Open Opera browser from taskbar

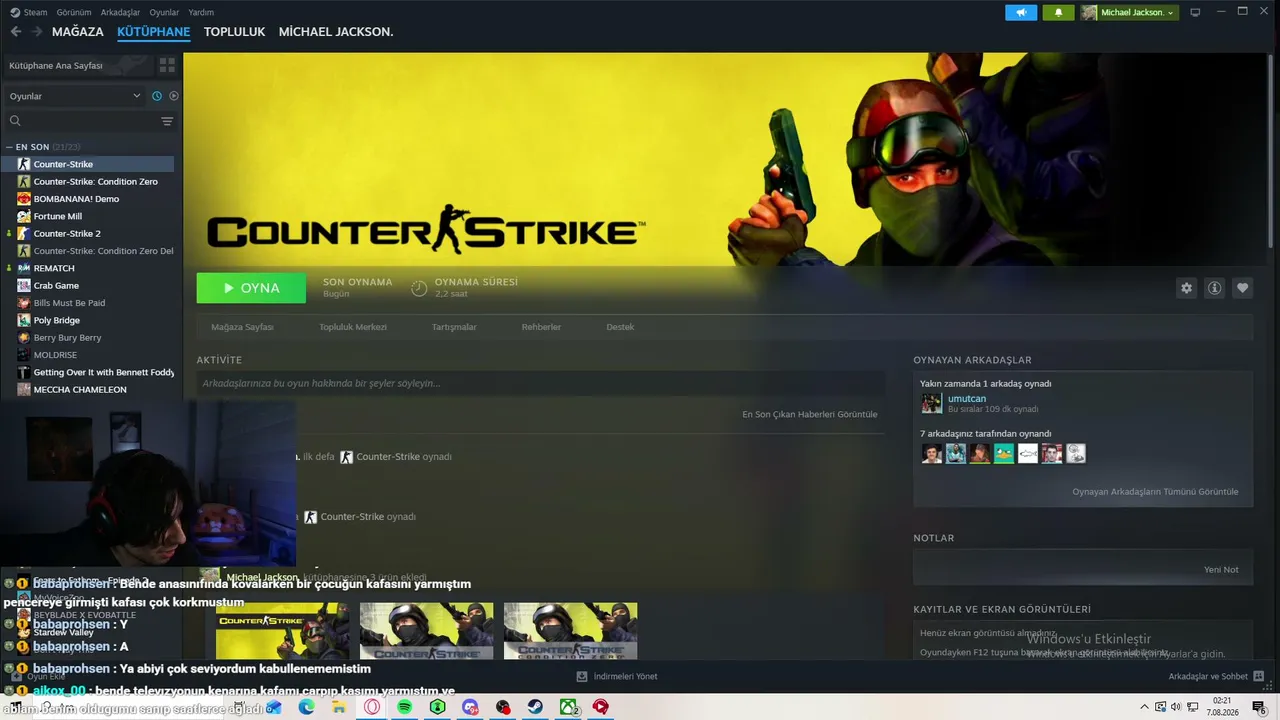point(372,707)
